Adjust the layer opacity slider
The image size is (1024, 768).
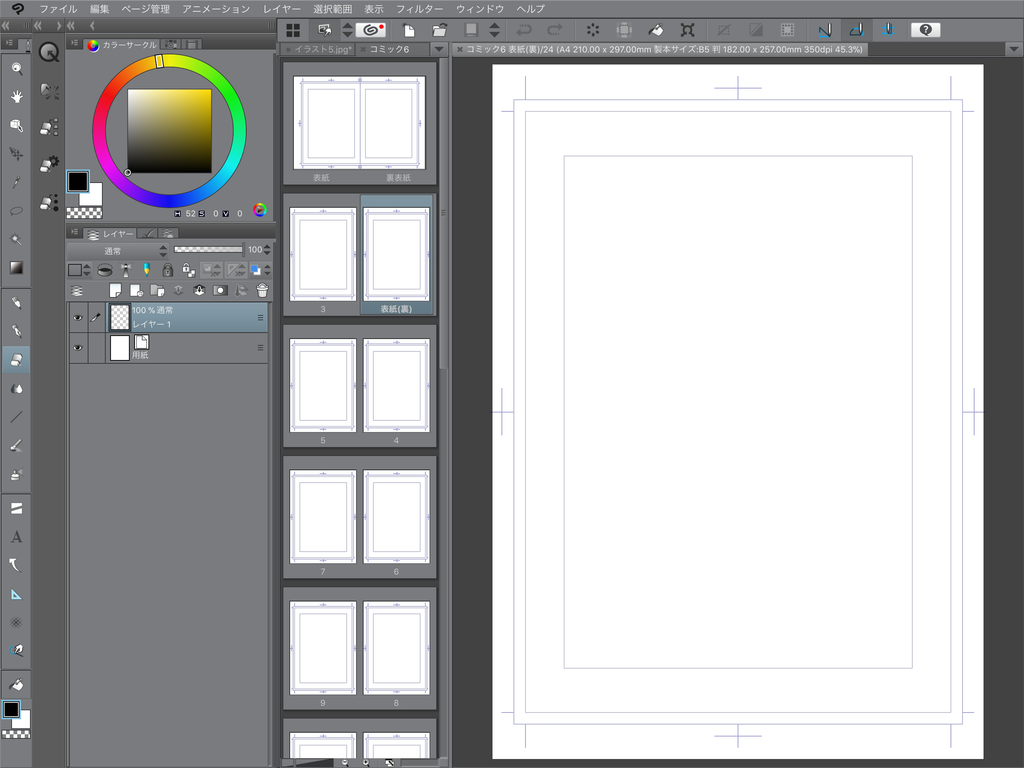(208, 249)
